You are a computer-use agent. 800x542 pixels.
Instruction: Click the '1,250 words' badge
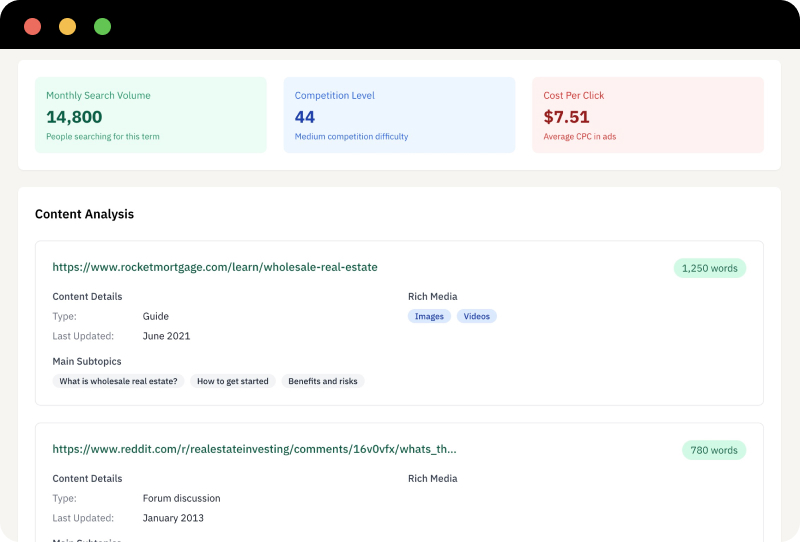[710, 268]
